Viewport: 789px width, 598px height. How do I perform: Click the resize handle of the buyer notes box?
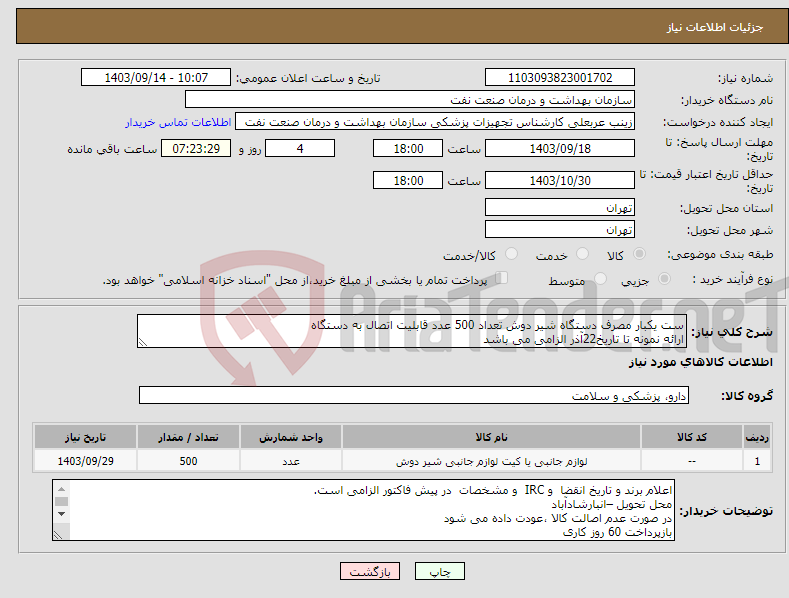(x=58, y=535)
